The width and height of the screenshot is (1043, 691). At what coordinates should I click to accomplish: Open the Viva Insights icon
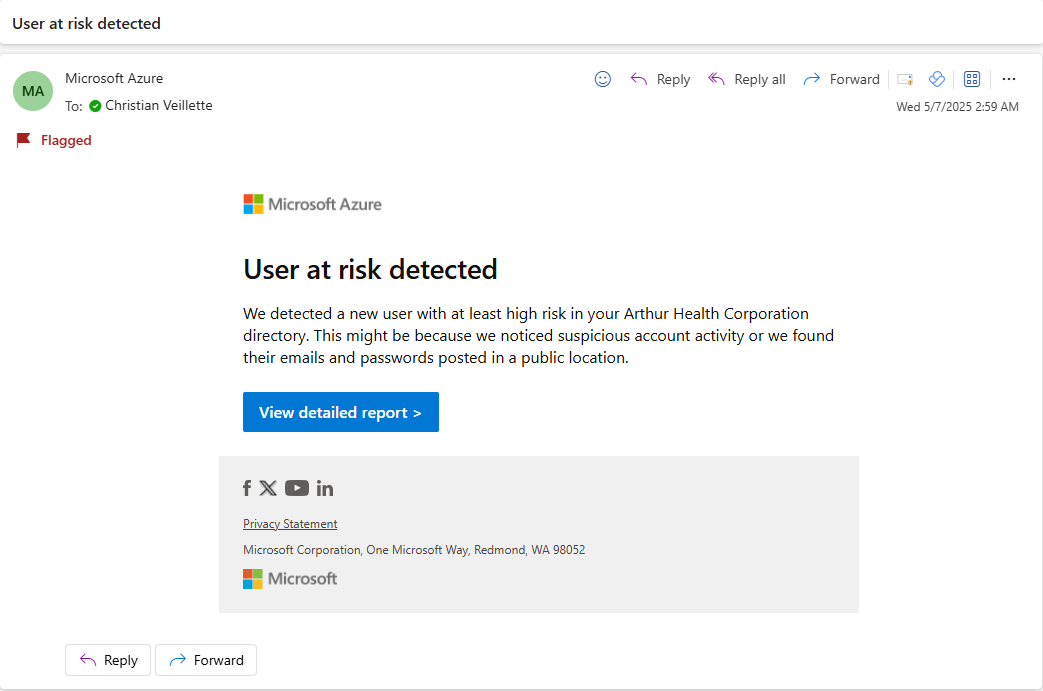click(937, 79)
